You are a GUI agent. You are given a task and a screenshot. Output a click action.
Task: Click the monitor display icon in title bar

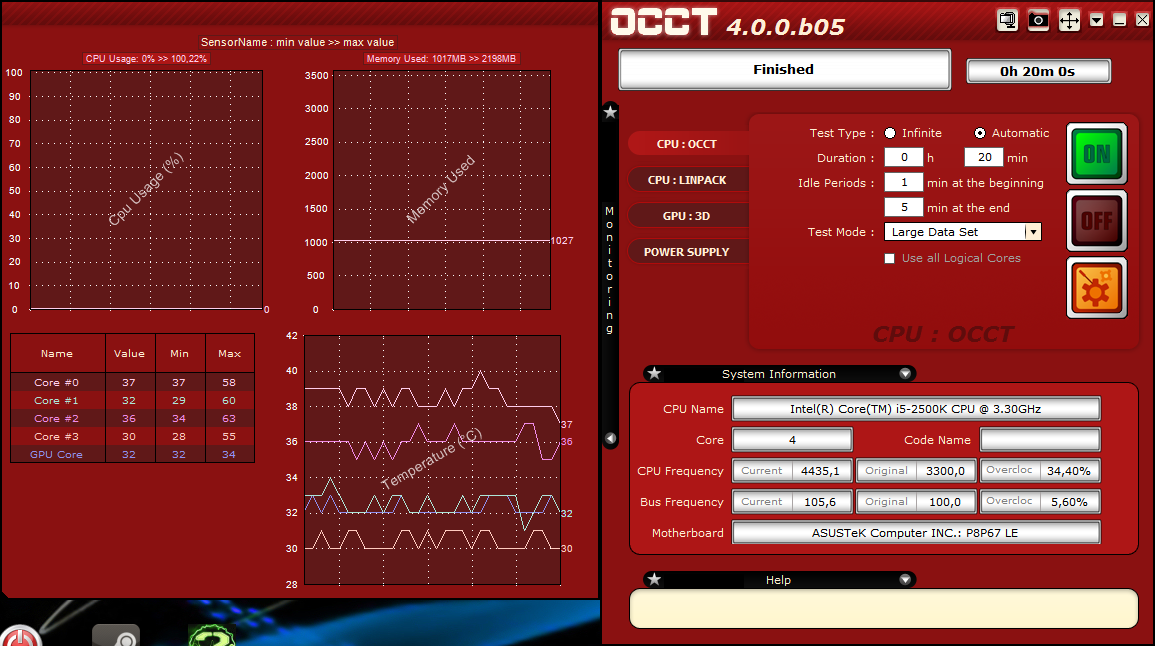1007,20
